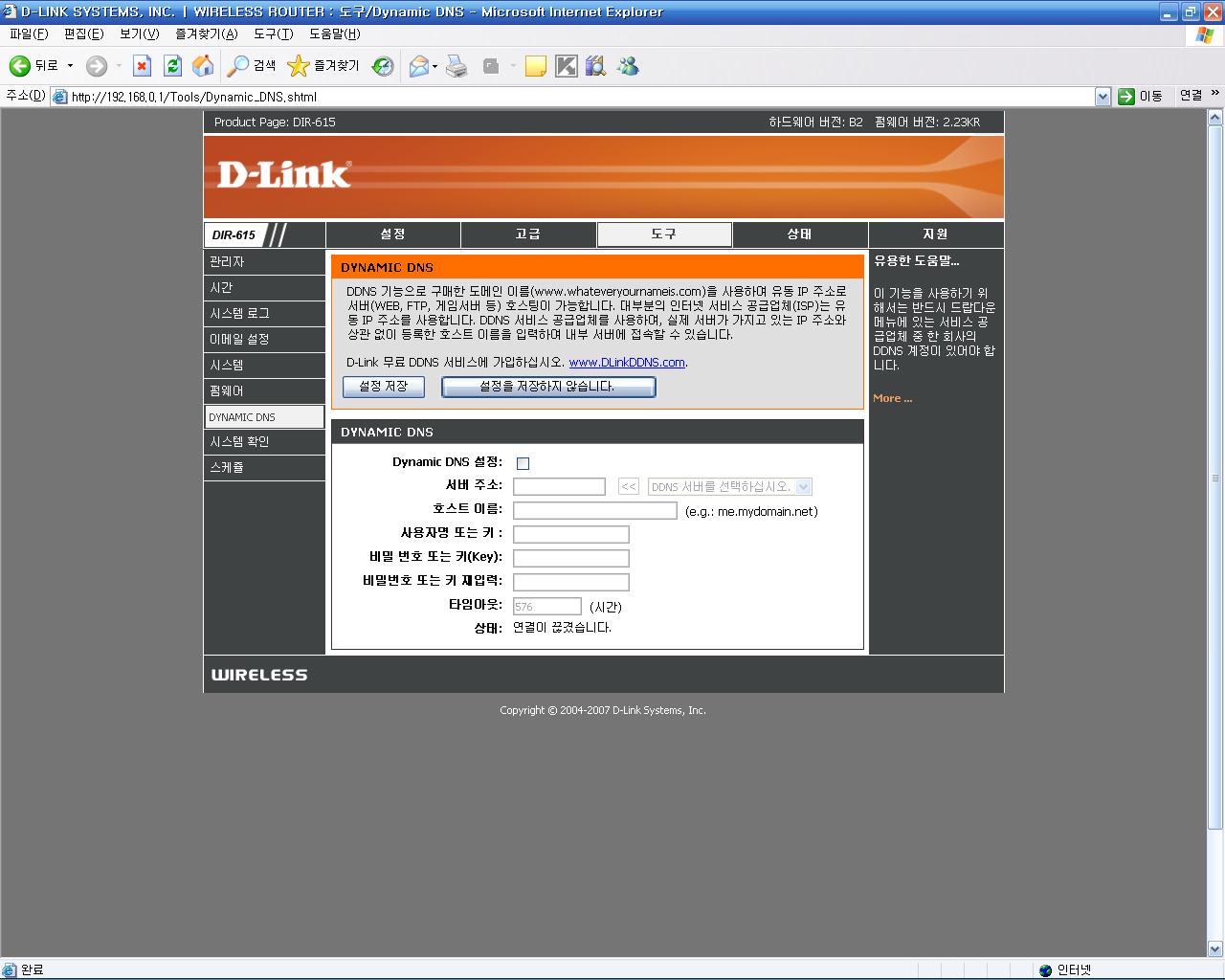1225x980 pixels.
Task: Open 시스템 확인 sidebar page
Action: pos(264,441)
